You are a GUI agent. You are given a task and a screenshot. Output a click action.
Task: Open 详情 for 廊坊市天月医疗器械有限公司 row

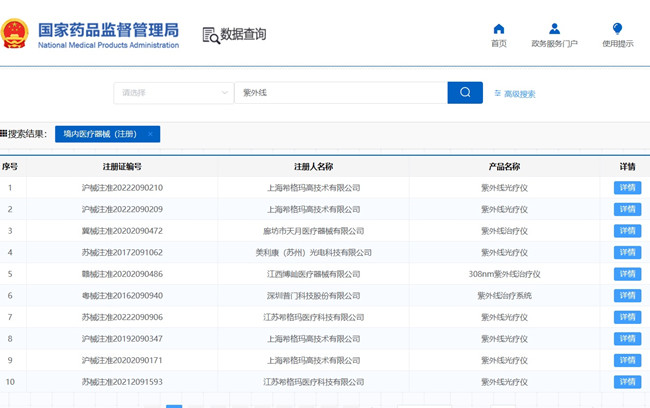[627, 231]
